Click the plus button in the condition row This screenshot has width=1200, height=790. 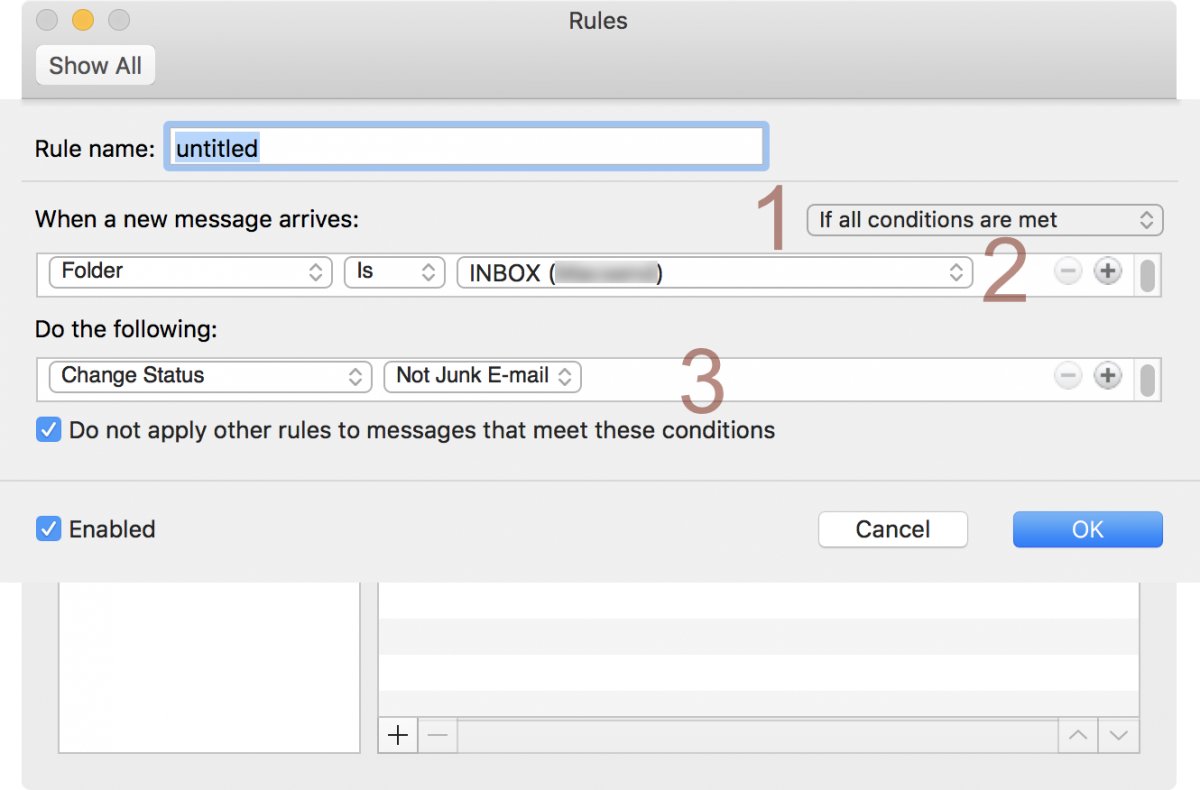pos(1107,272)
